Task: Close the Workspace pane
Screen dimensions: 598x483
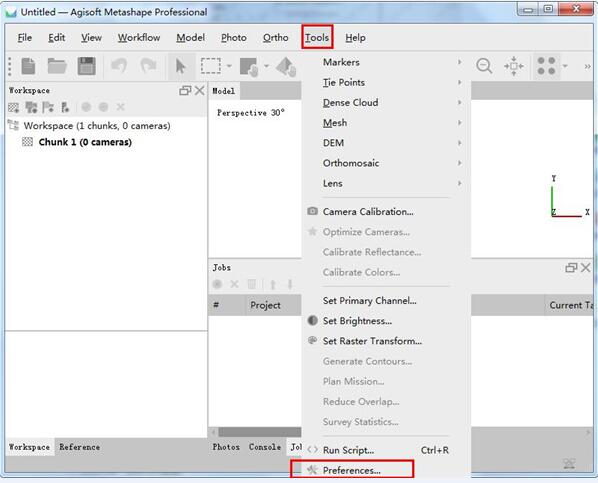Action: pyautogui.click(x=199, y=90)
